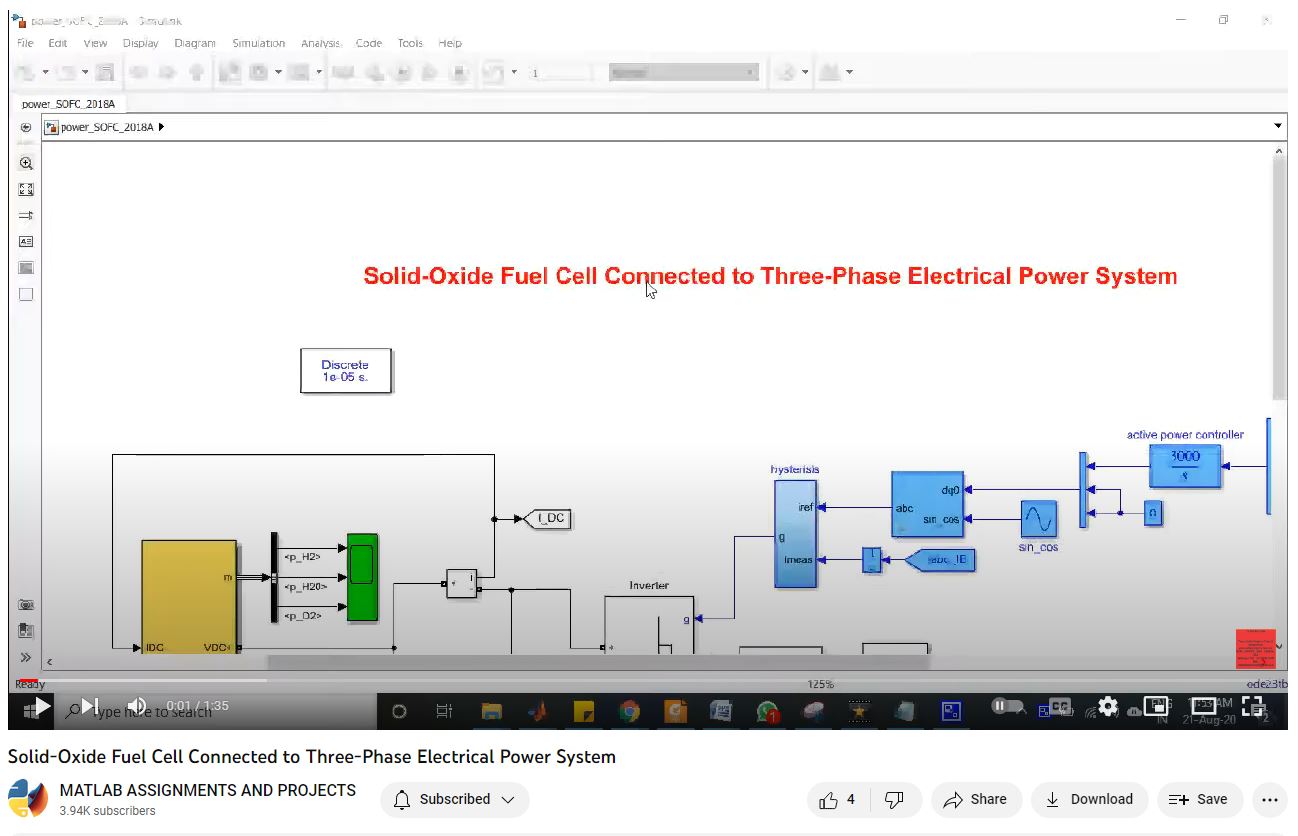Click the Annotation text tool icon

[x=26, y=241]
